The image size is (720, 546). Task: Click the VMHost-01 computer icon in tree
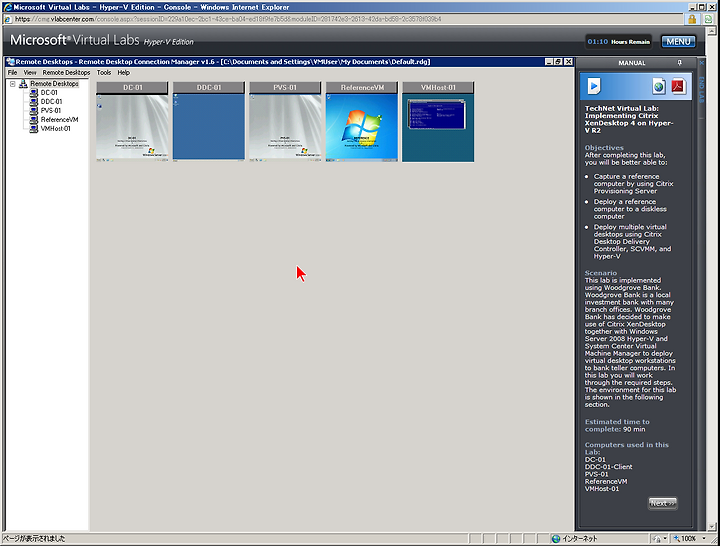pos(34,129)
